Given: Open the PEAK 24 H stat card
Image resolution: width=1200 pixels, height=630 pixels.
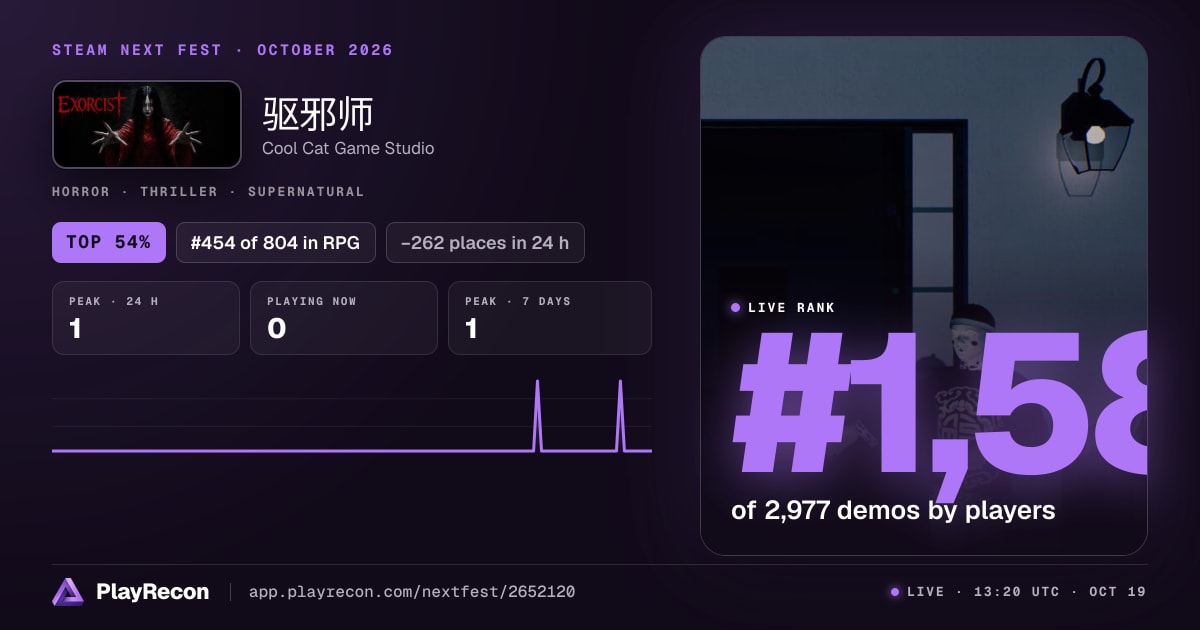Looking at the screenshot, I should click(x=146, y=318).
